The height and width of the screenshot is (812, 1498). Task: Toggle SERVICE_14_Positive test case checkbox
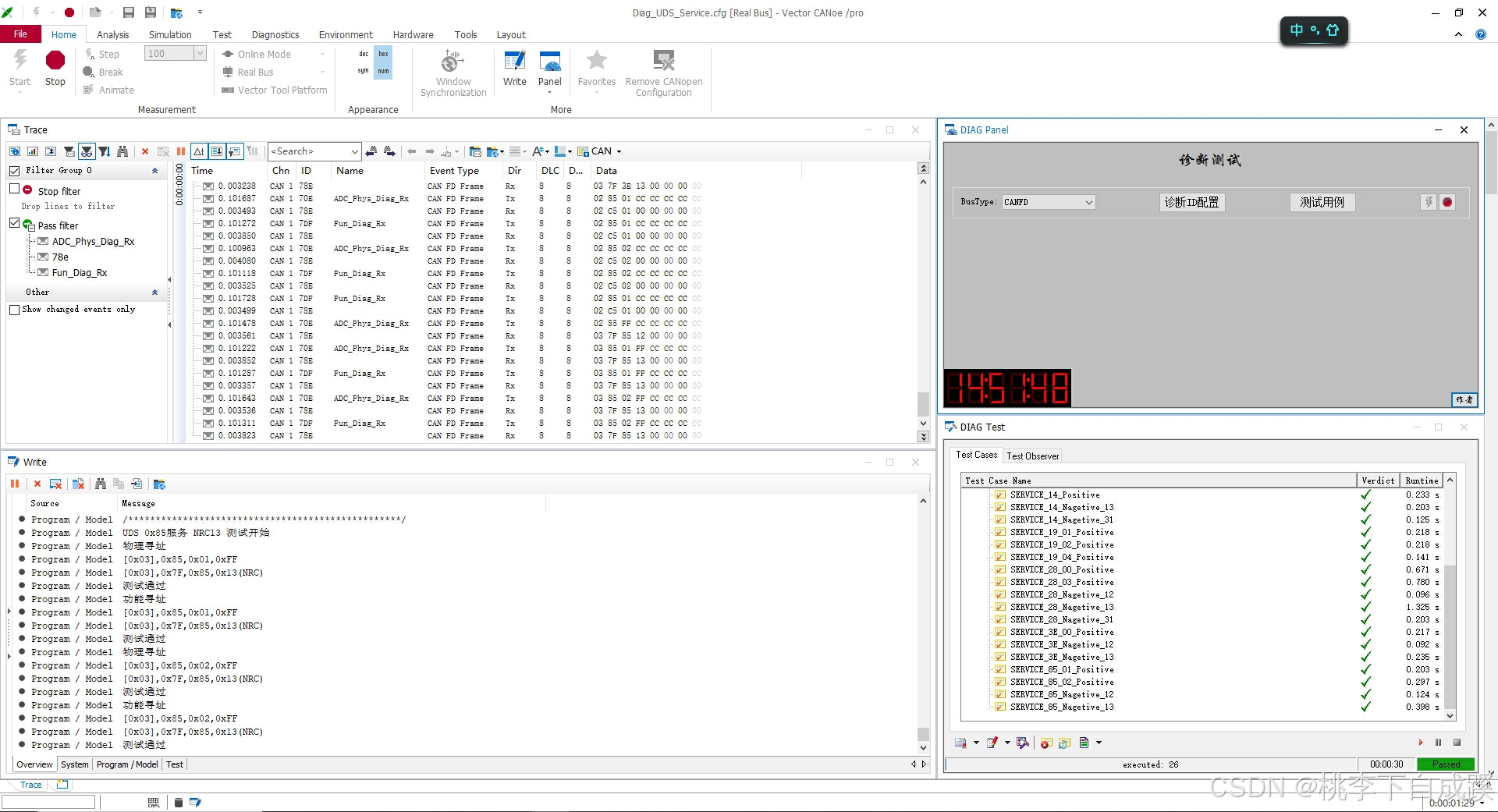tap(1000, 495)
